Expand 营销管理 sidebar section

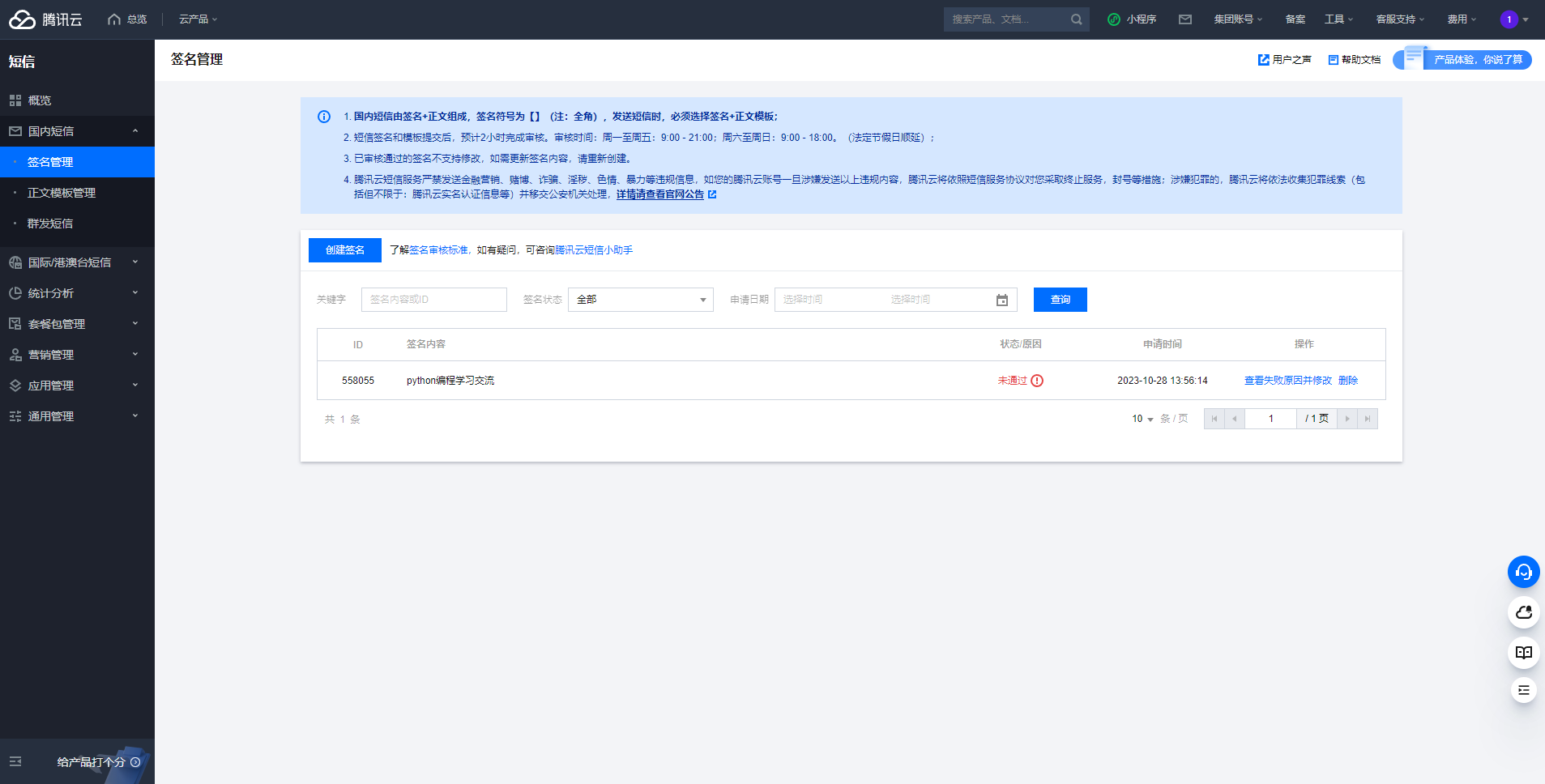point(77,355)
